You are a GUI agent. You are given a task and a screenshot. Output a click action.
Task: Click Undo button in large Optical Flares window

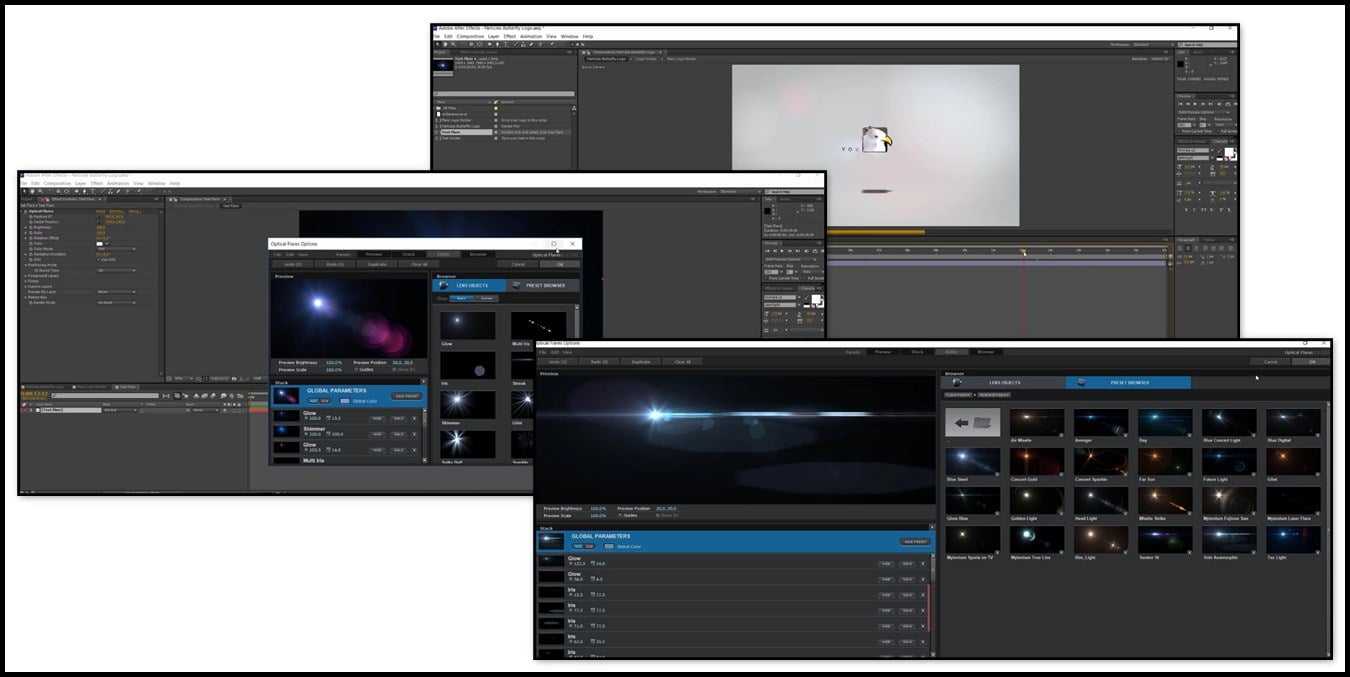click(x=559, y=362)
